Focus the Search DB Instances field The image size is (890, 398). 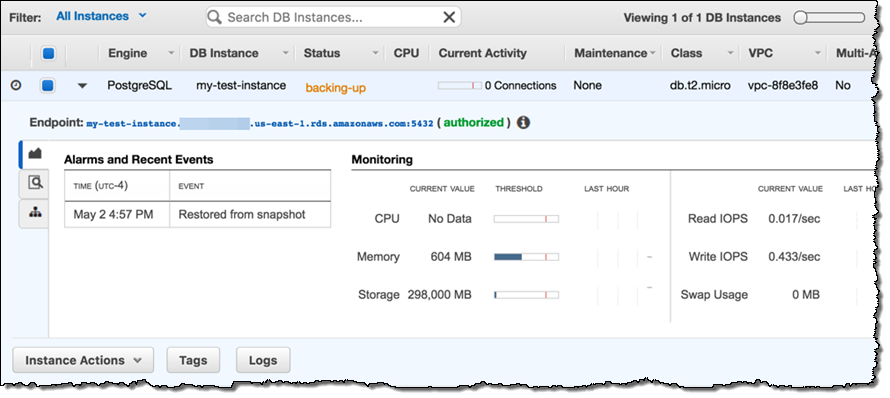click(x=333, y=18)
